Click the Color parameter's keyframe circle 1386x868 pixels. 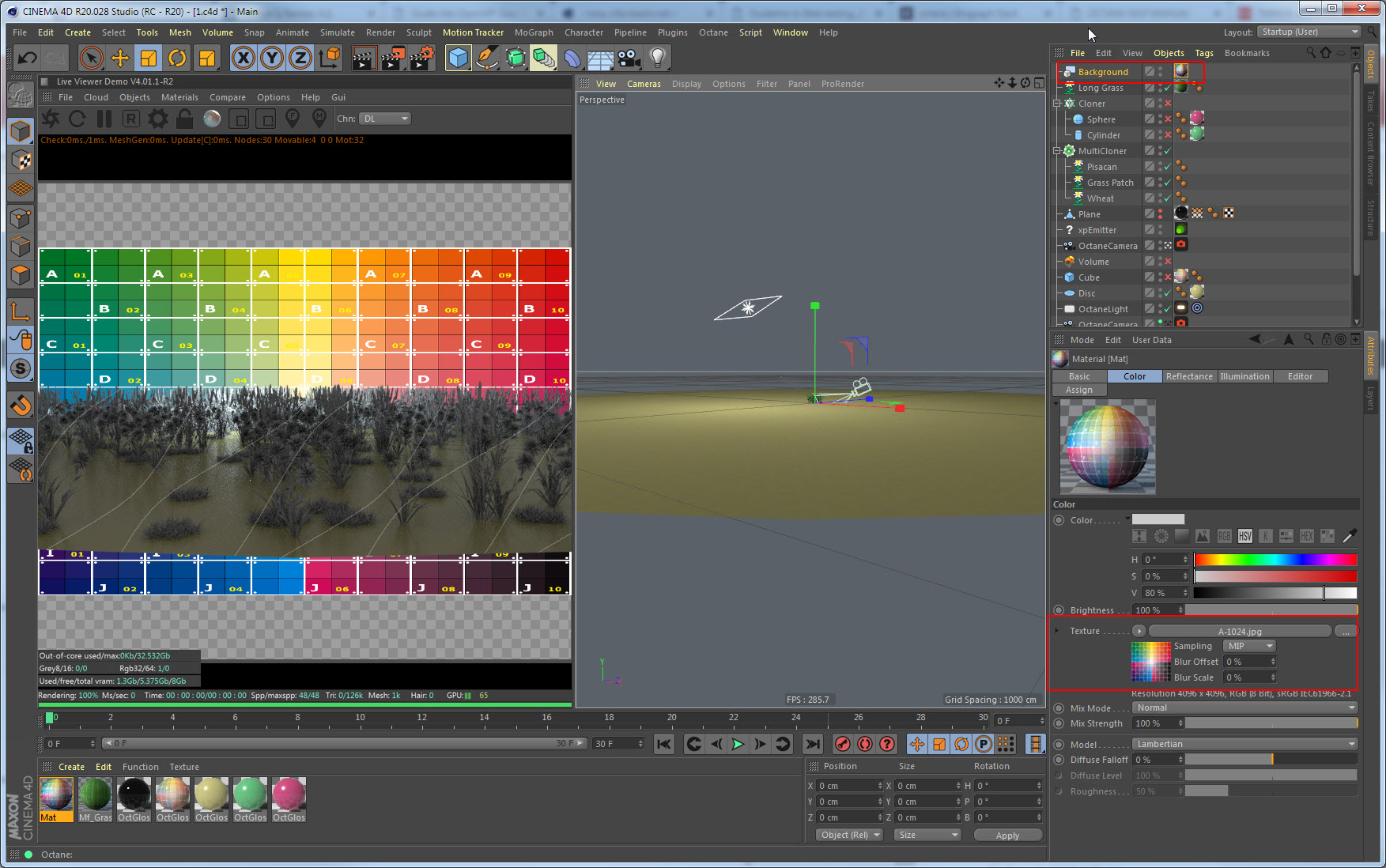(x=1059, y=520)
